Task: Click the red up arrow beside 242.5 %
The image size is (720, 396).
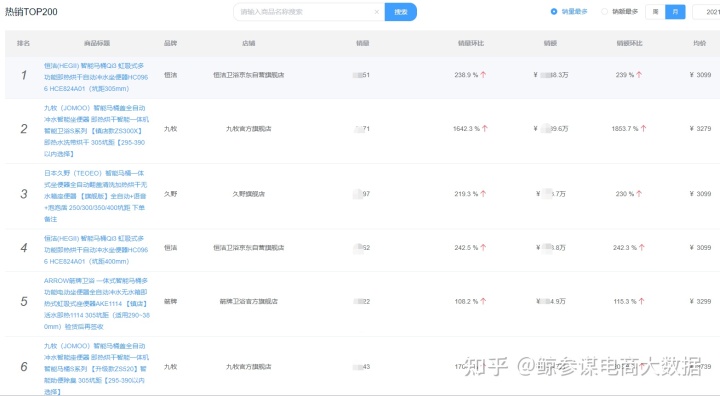Action: tap(483, 248)
